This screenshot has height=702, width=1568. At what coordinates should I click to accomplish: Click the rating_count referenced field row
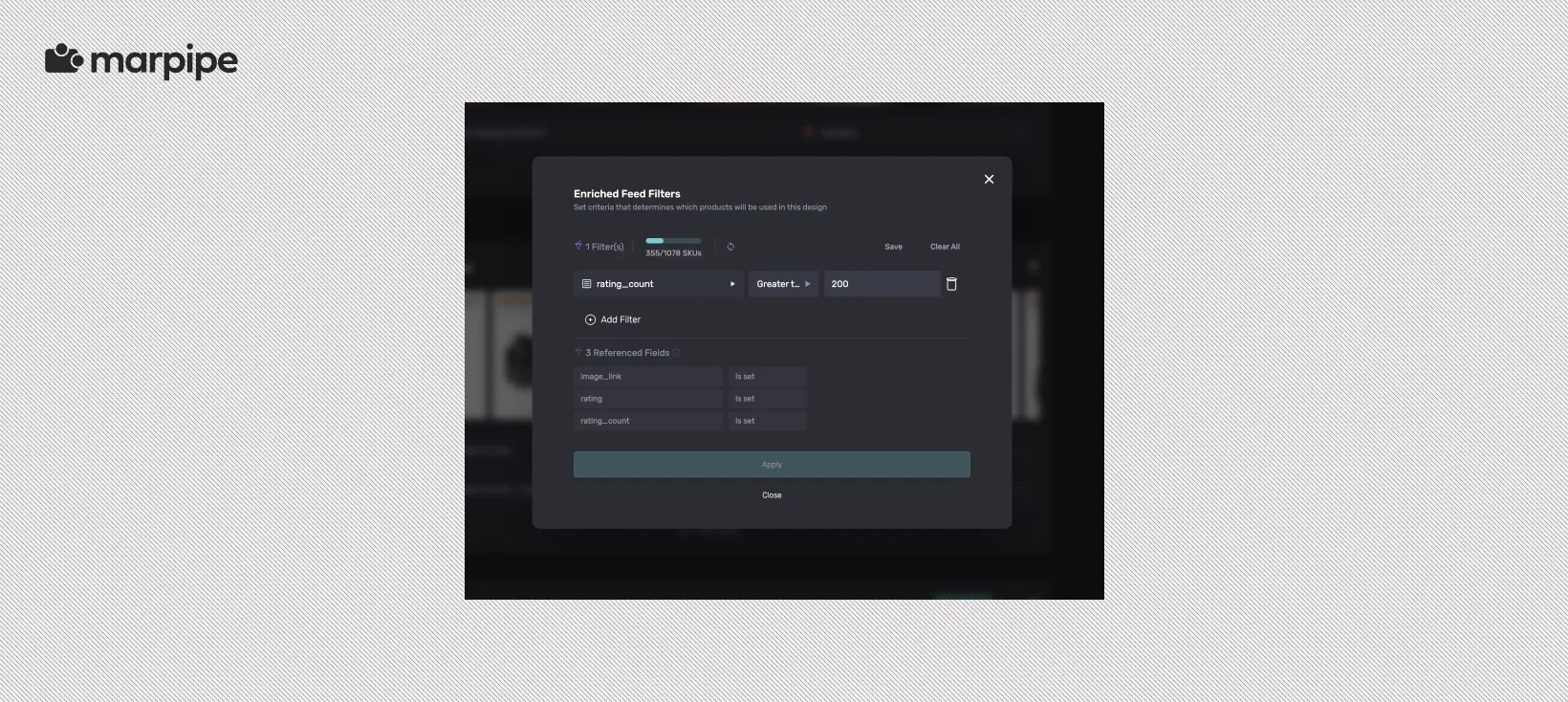pyautogui.click(x=648, y=421)
